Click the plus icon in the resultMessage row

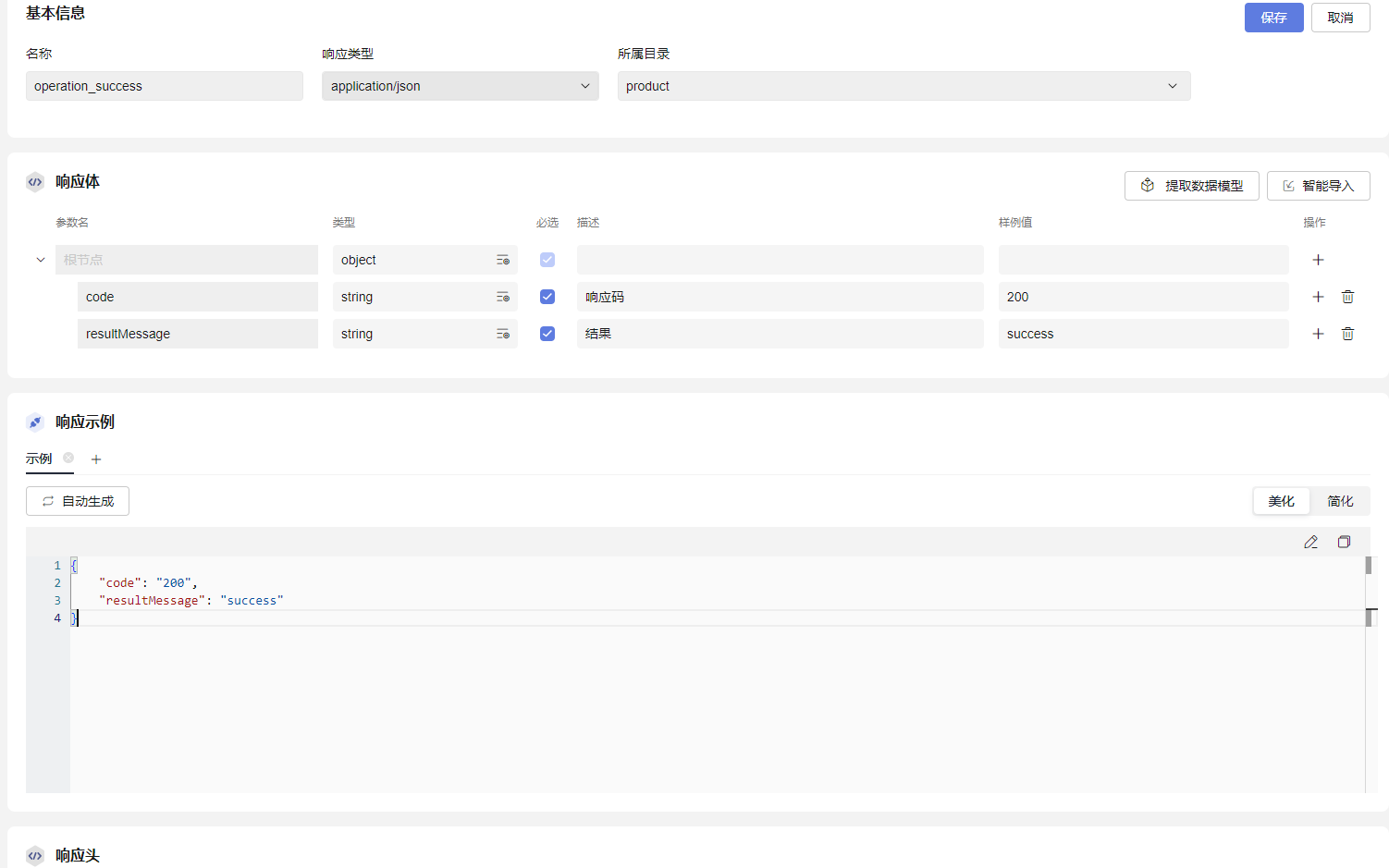point(1318,334)
